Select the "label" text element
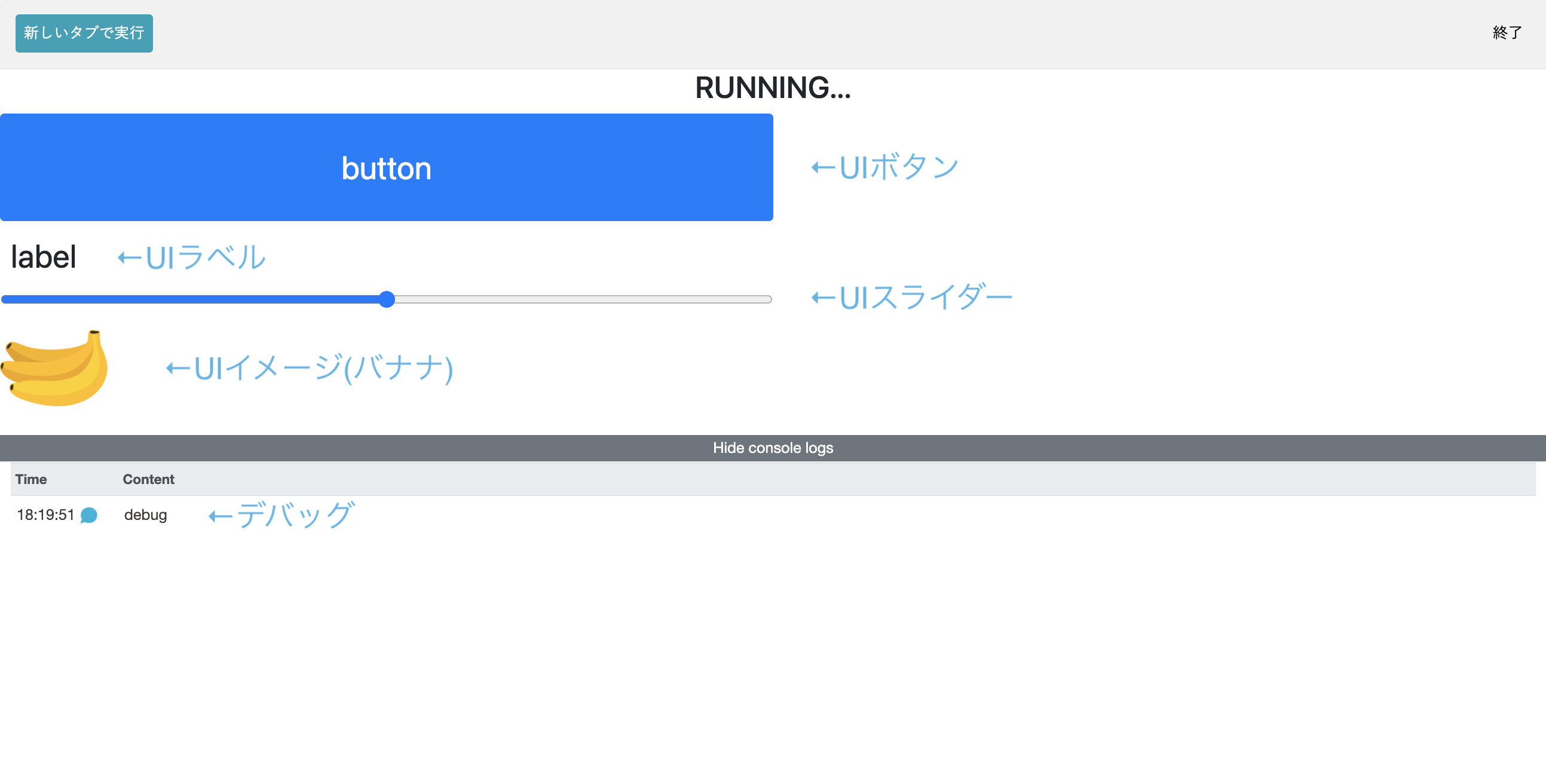Screen dimensions: 1546x784 coord(42,256)
